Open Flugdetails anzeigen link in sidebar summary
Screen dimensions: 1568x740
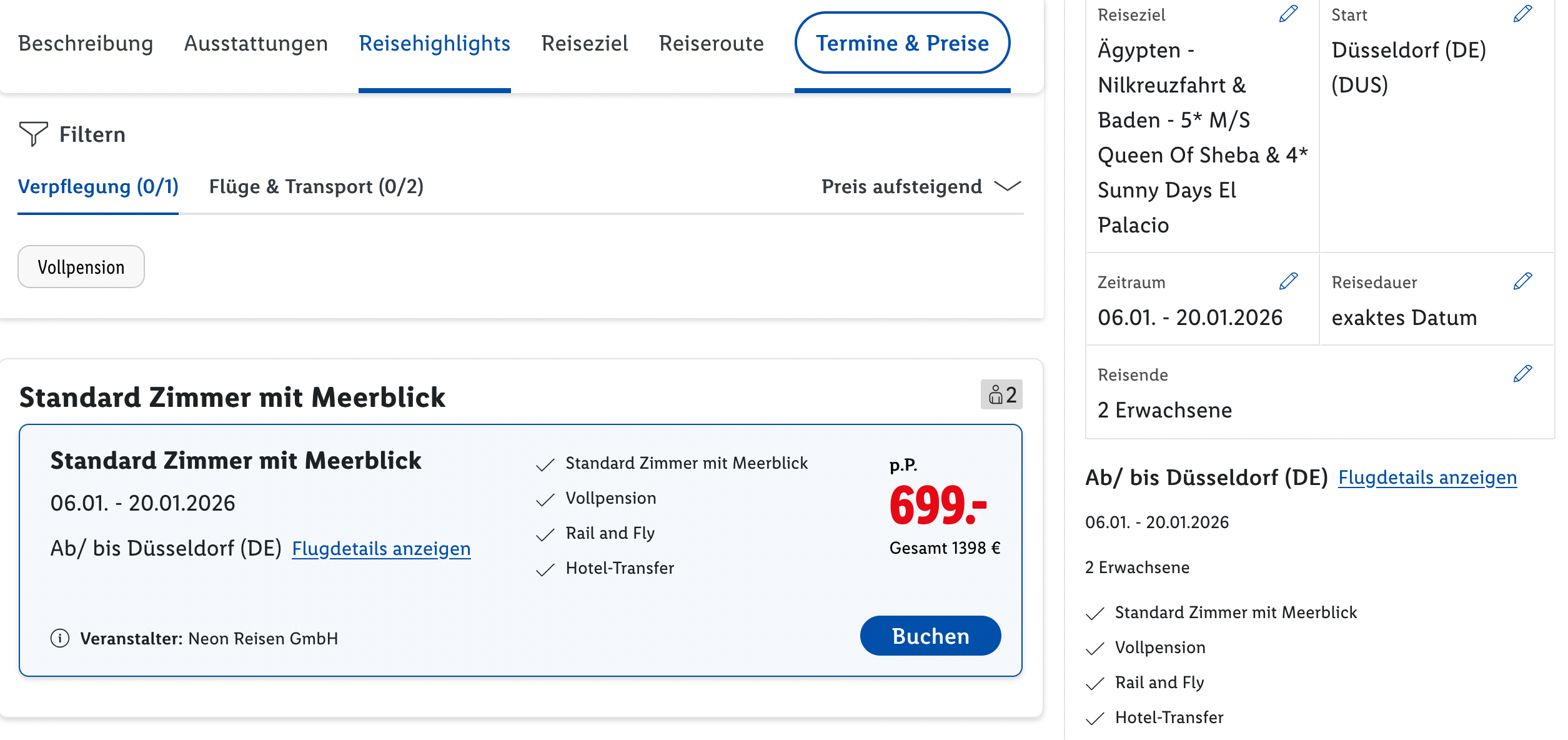[x=1427, y=477]
